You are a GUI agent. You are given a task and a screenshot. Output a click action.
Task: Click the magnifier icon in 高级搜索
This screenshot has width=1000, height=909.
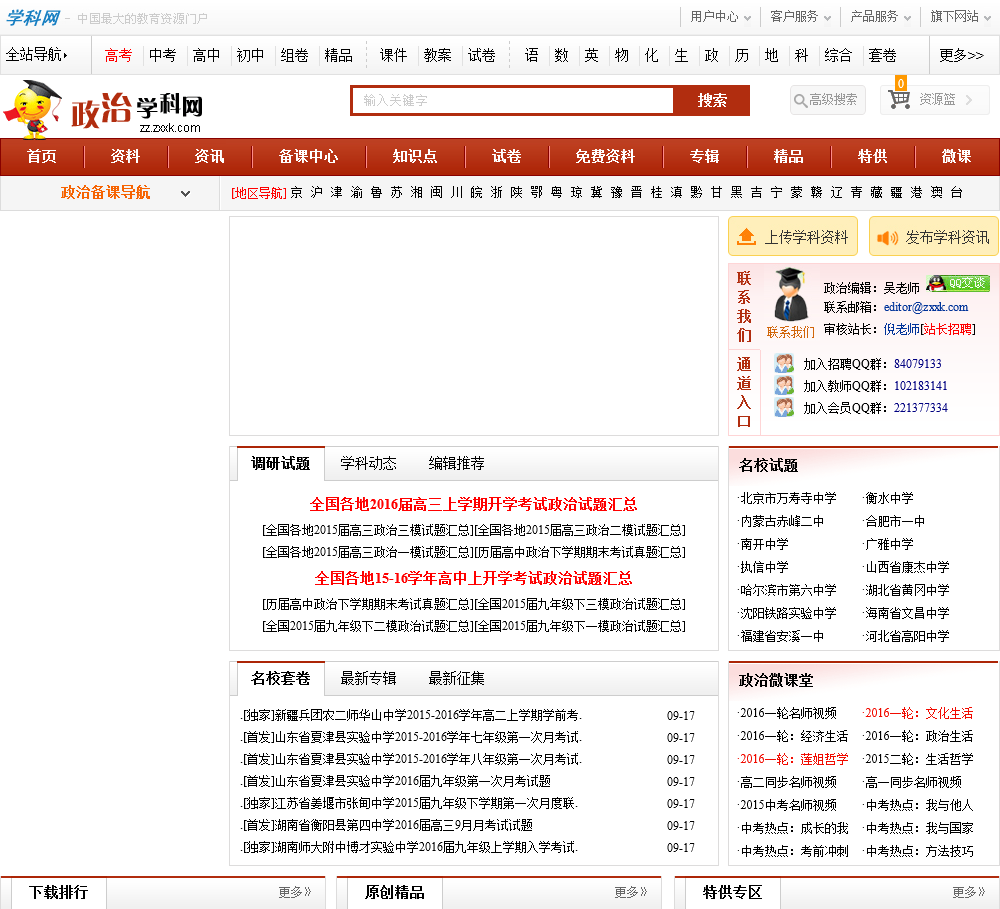point(800,100)
